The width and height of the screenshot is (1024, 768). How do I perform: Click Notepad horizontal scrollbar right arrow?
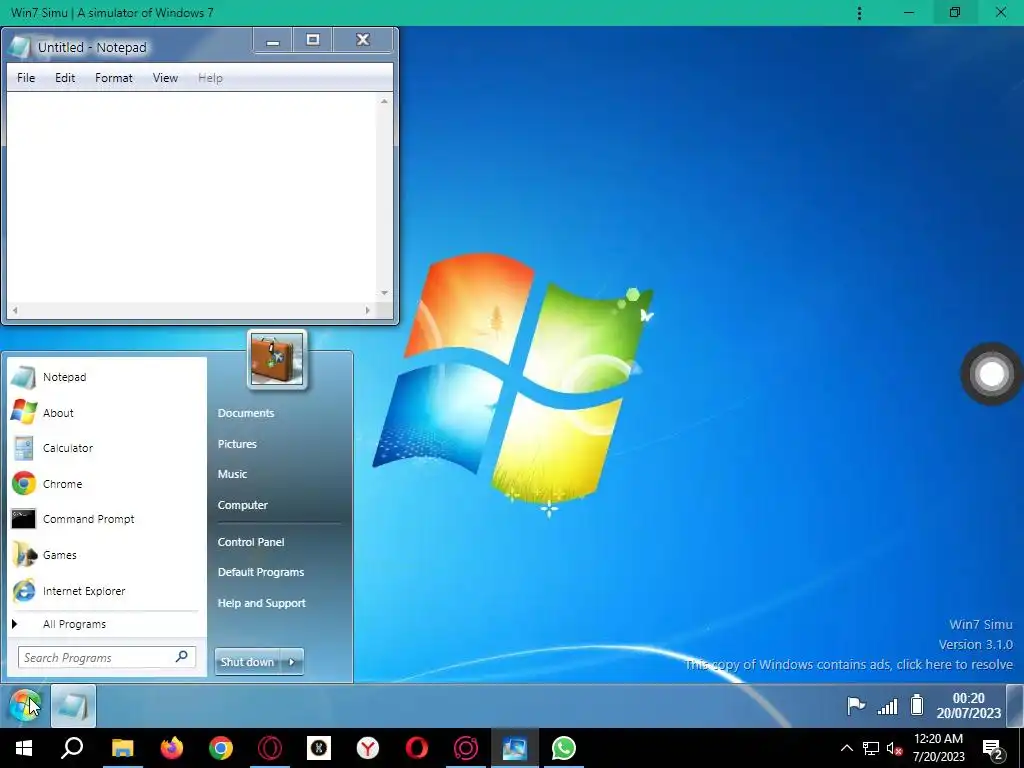[368, 310]
